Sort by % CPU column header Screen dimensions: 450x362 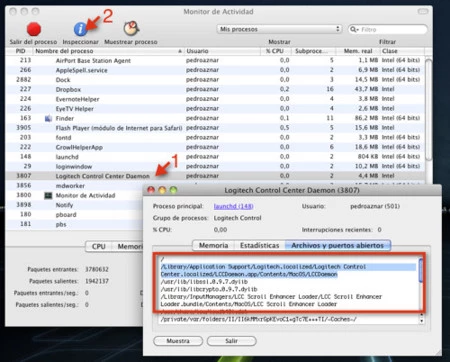pyautogui.click(x=275, y=51)
